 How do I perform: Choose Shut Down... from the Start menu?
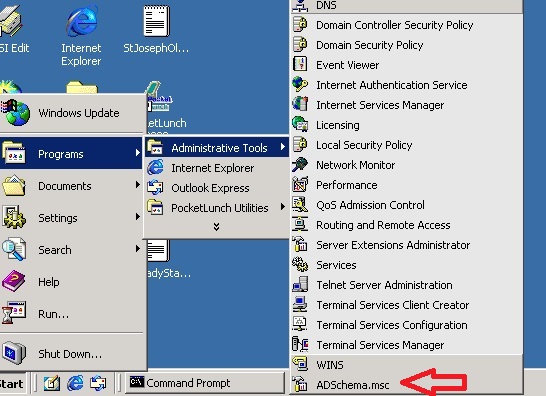tap(71, 354)
